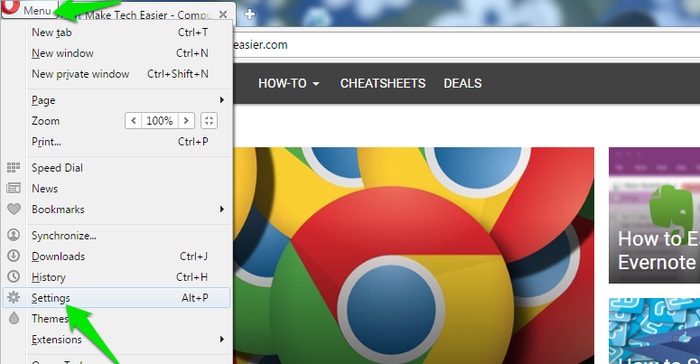The width and height of the screenshot is (700, 364).
Task: Open the blue LinkedIn icons article thumbnail
Action: click(x=654, y=331)
